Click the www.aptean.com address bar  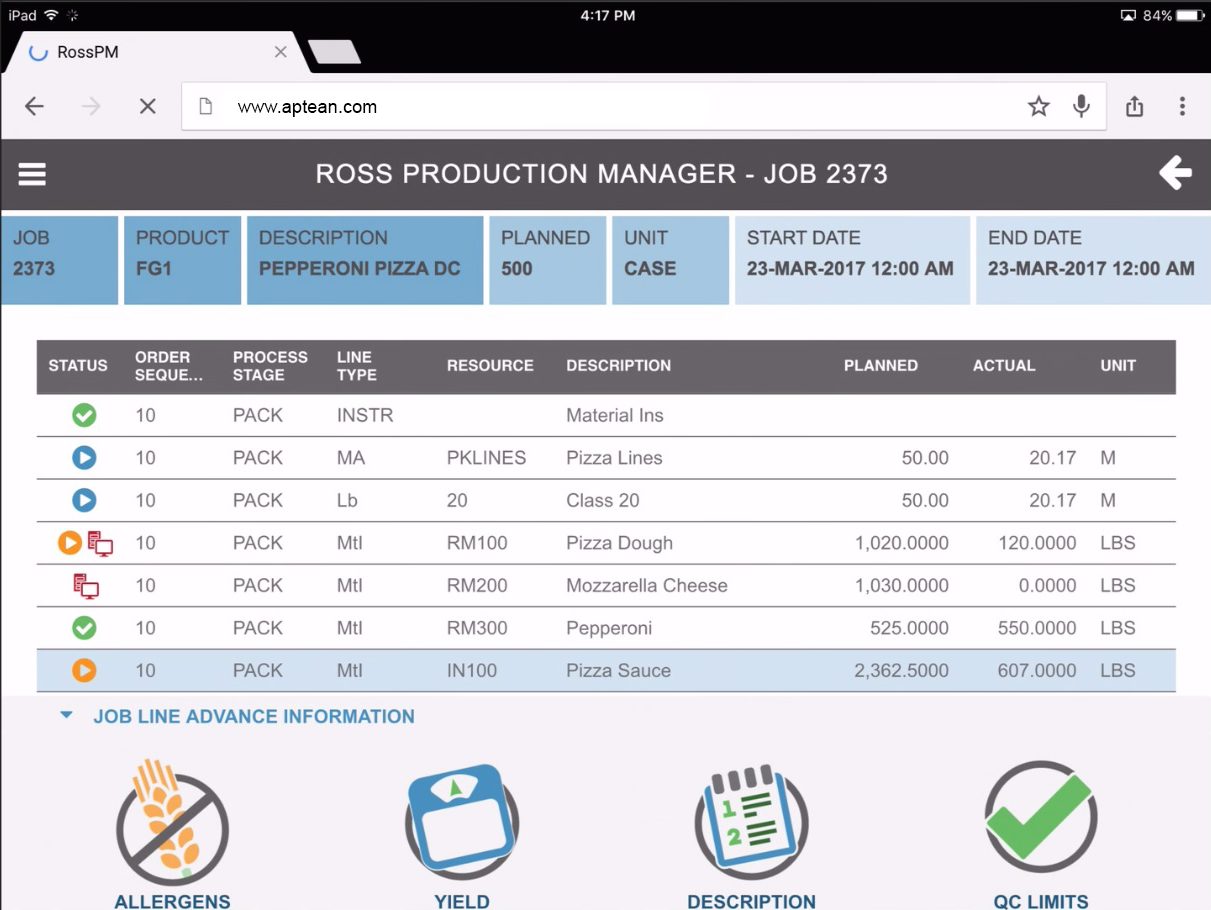[x=500, y=105]
